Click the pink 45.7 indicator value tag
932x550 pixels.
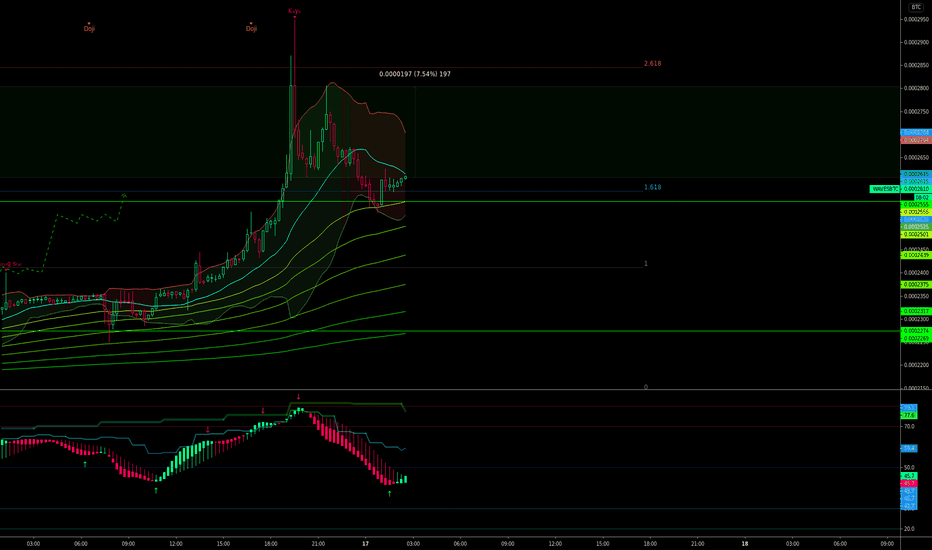(909, 483)
